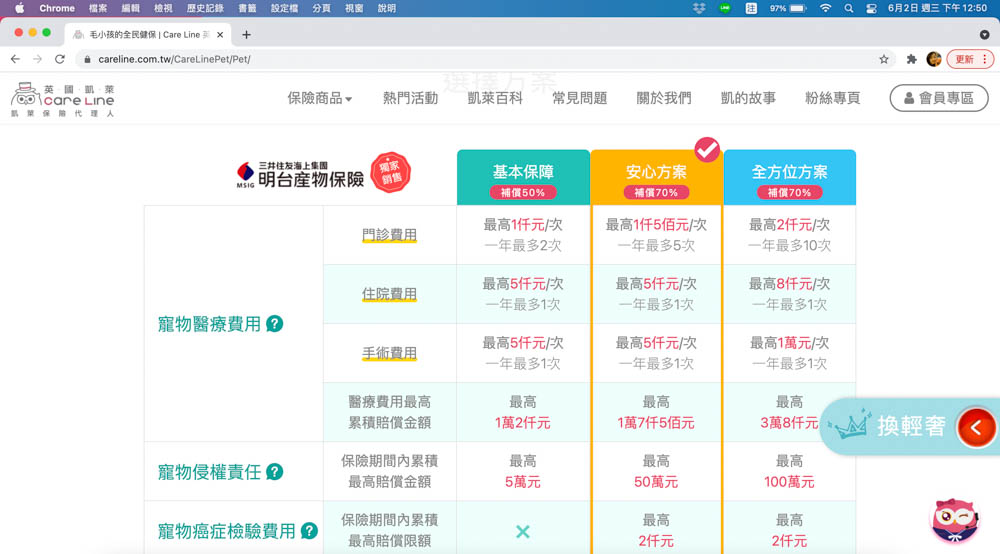Open 凱萊百科 nav item
1000x554 pixels.
(x=495, y=98)
